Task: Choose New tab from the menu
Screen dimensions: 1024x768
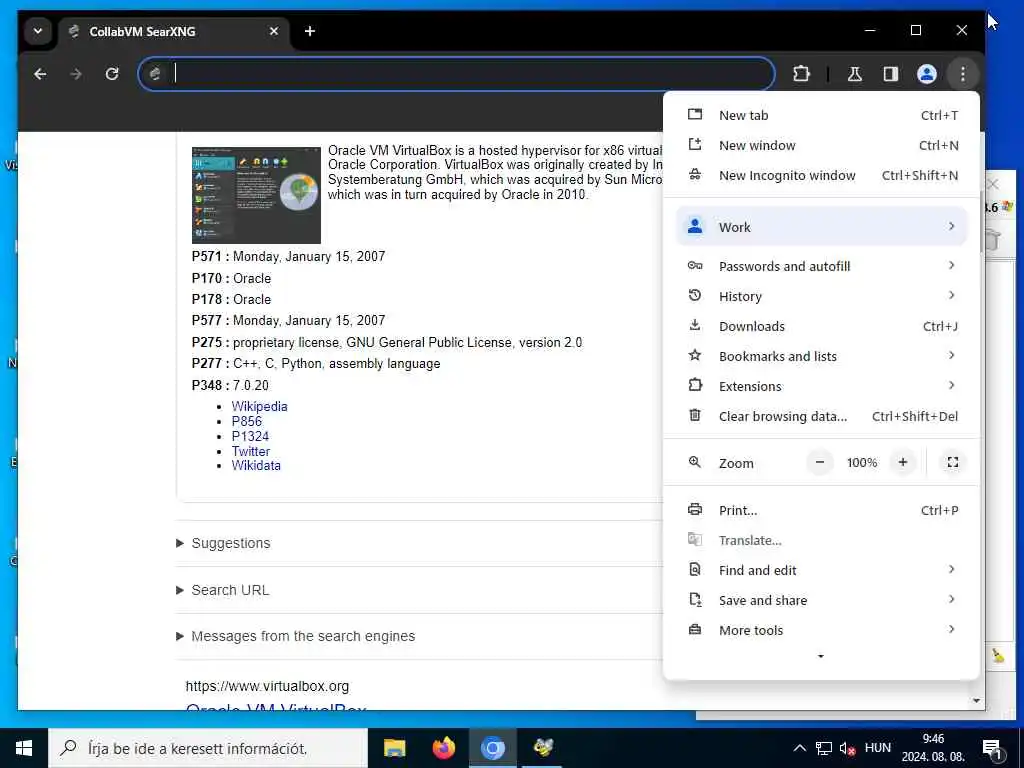Action: point(822,116)
